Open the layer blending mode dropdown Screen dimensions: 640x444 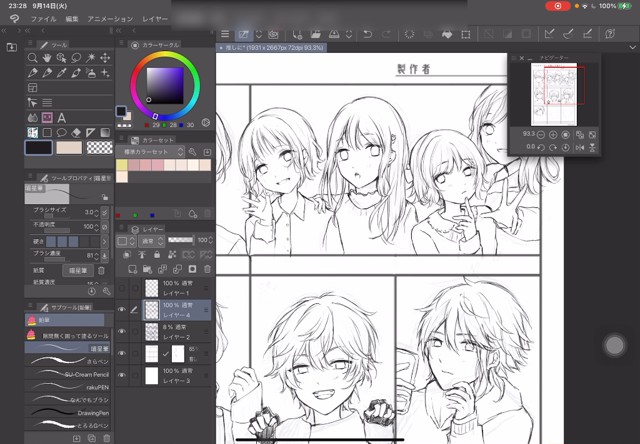pyautogui.click(x=151, y=241)
